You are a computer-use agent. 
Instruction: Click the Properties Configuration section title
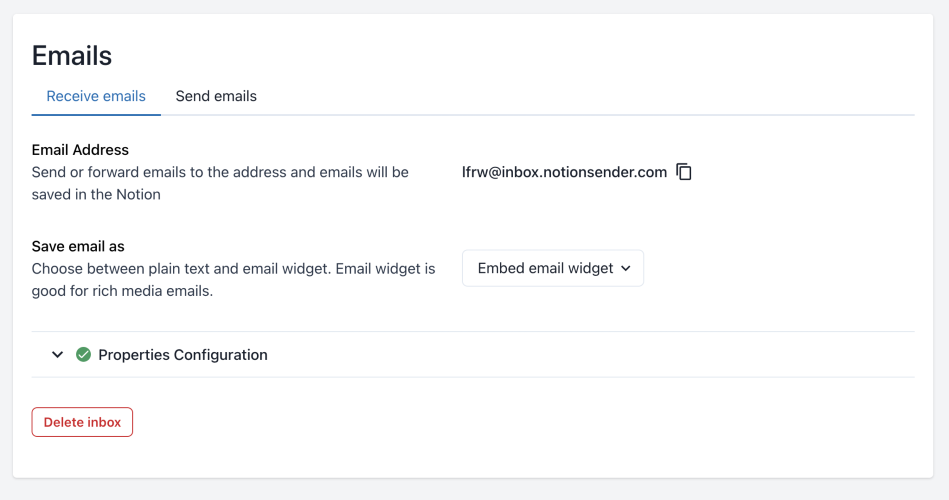click(x=183, y=355)
